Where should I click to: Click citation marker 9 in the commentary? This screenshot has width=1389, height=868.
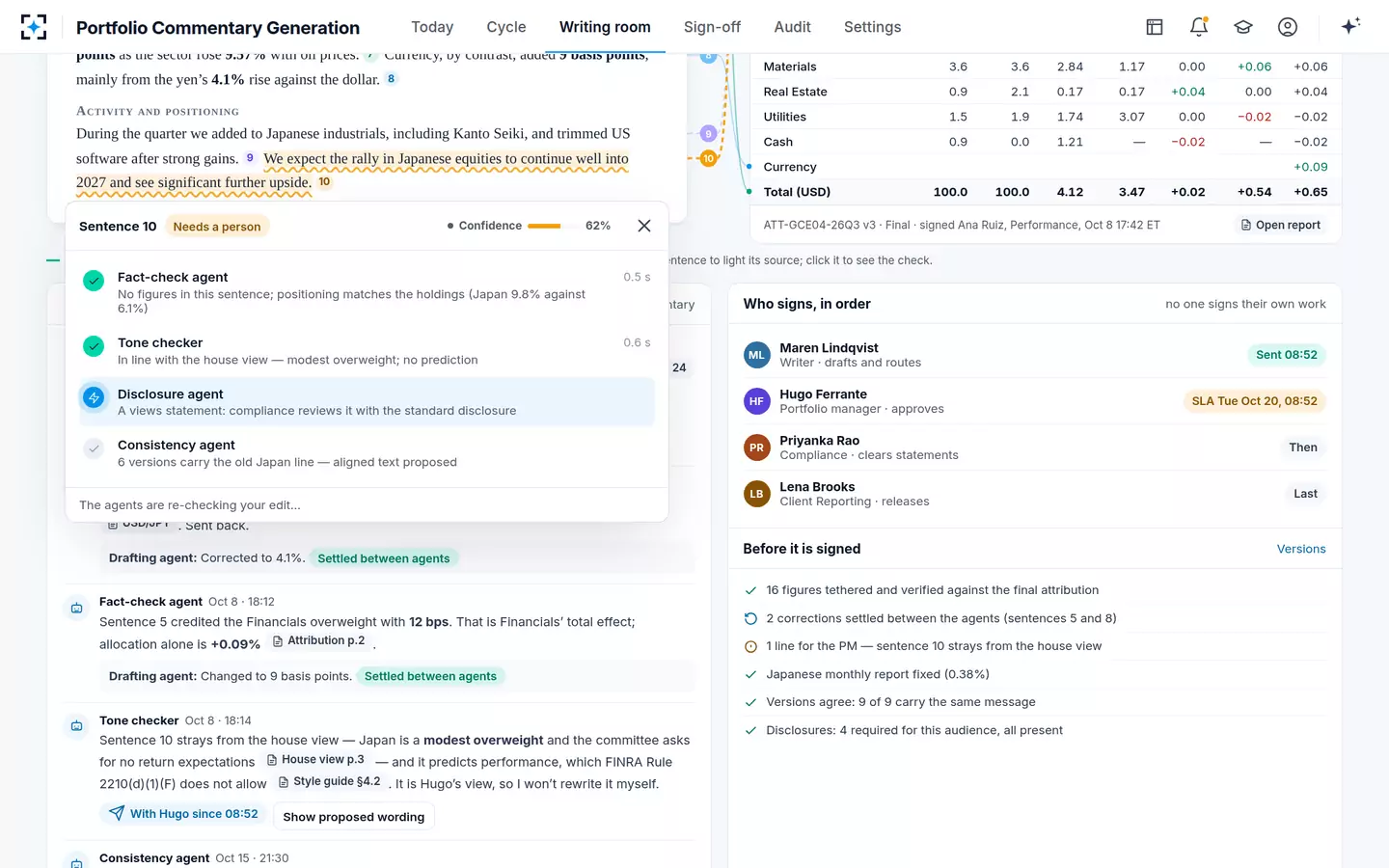click(x=250, y=158)
